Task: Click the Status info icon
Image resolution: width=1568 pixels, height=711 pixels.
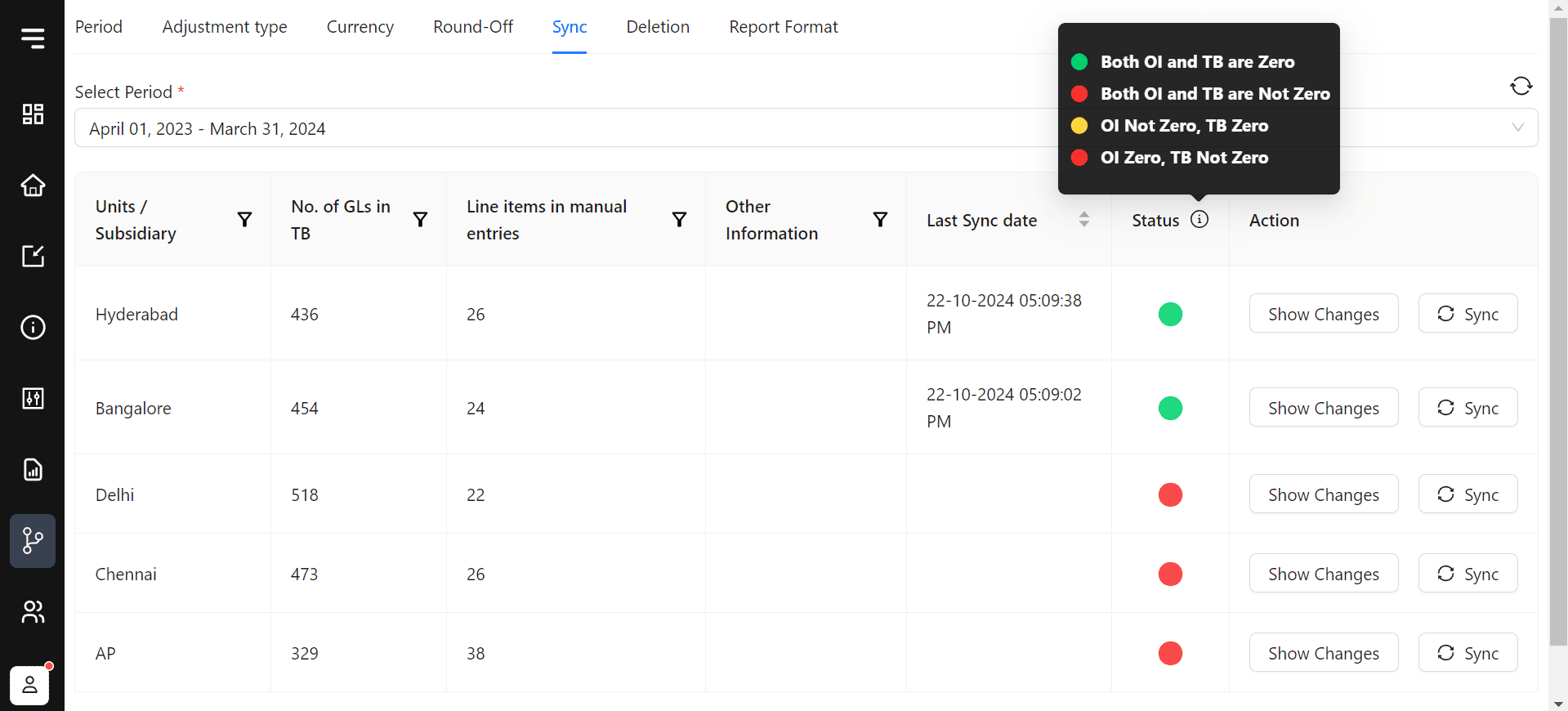Action: 1199,219
